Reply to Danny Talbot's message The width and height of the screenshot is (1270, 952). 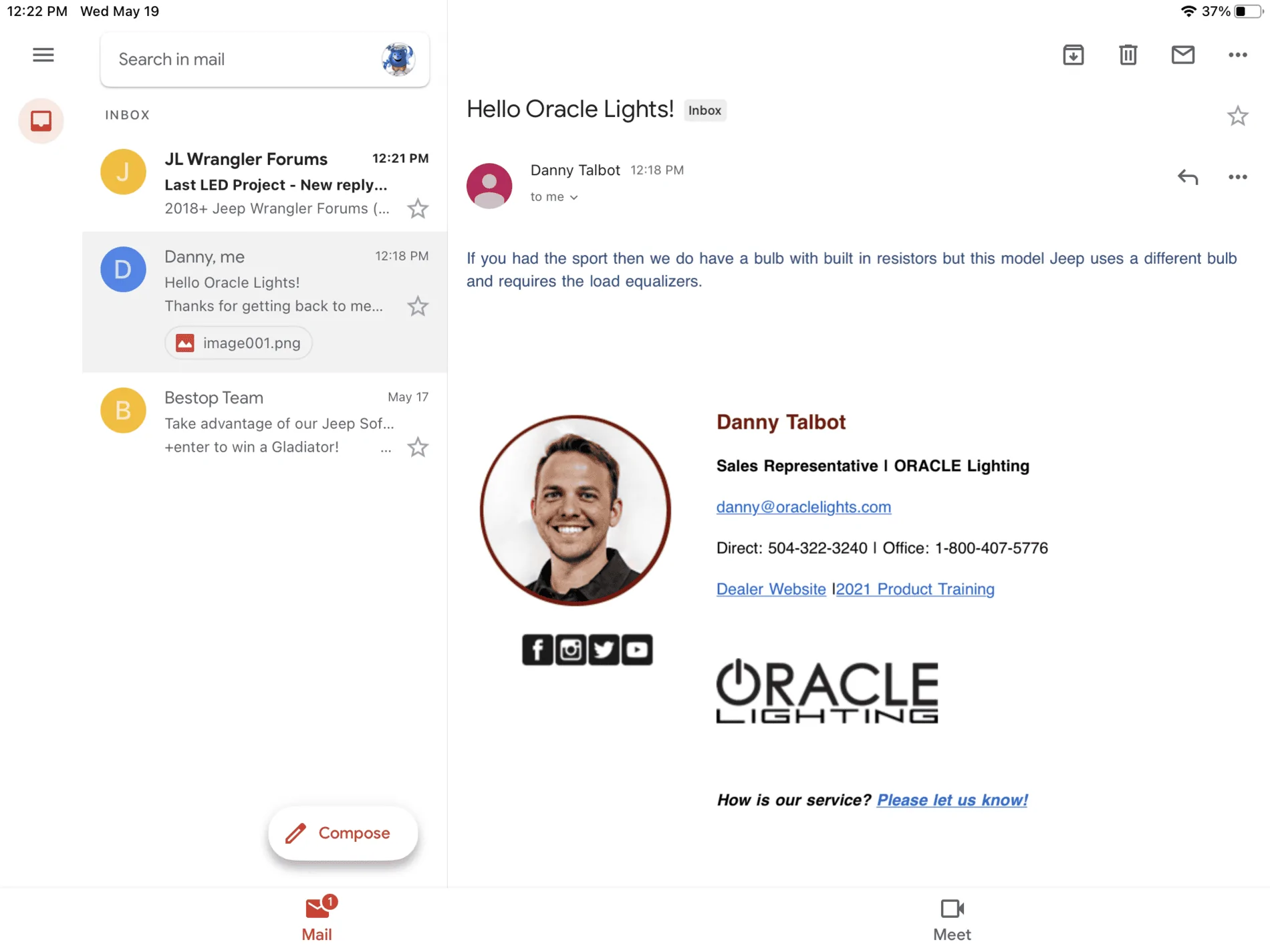pyautogui.click(x=1188, y=177)
